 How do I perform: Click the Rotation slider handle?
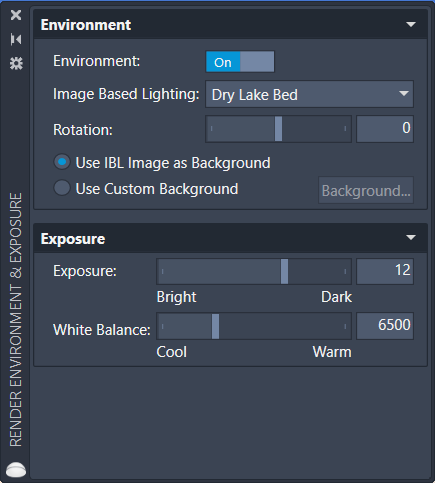click(x=278, y=129)
